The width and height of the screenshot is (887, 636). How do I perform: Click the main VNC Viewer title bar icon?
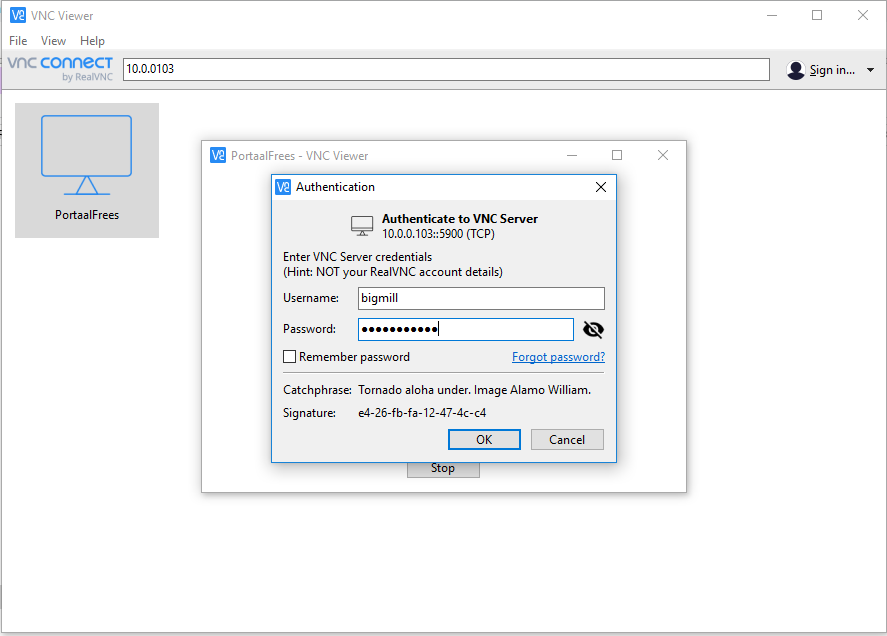click(x=18, y=15)
